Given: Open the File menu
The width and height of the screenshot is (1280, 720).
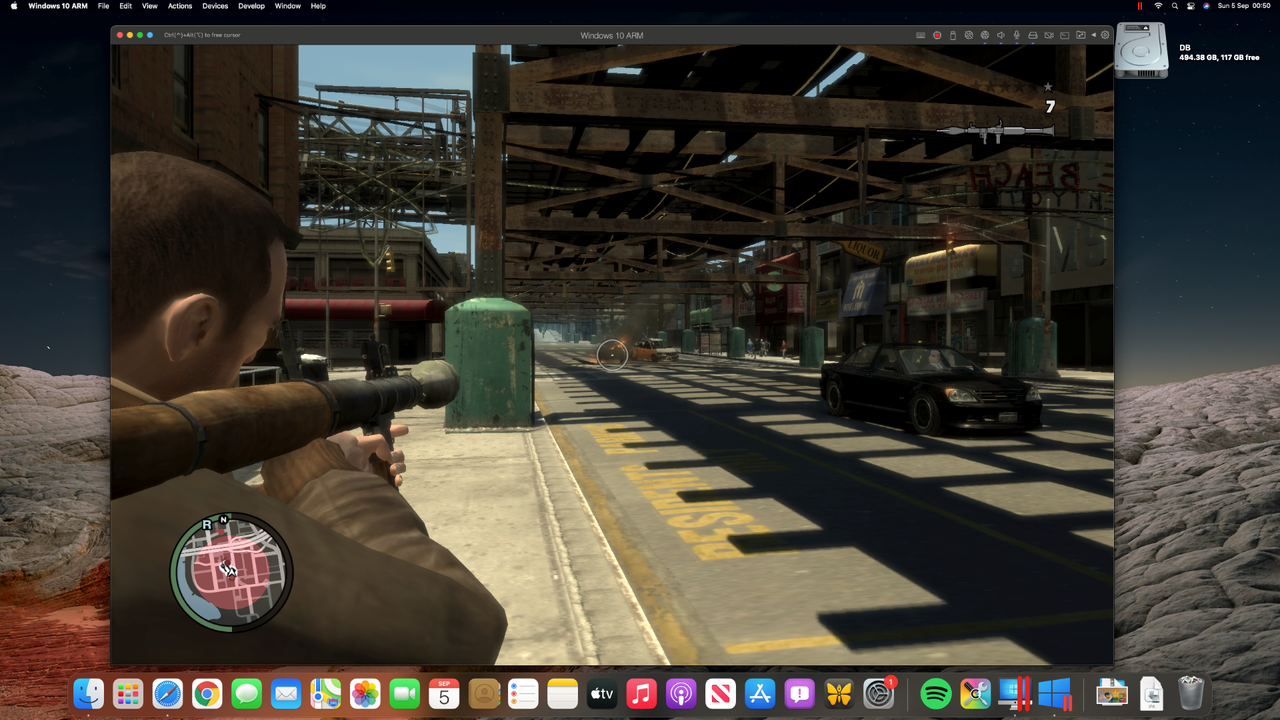Looking at the screenshot, I should coord(104,6).
